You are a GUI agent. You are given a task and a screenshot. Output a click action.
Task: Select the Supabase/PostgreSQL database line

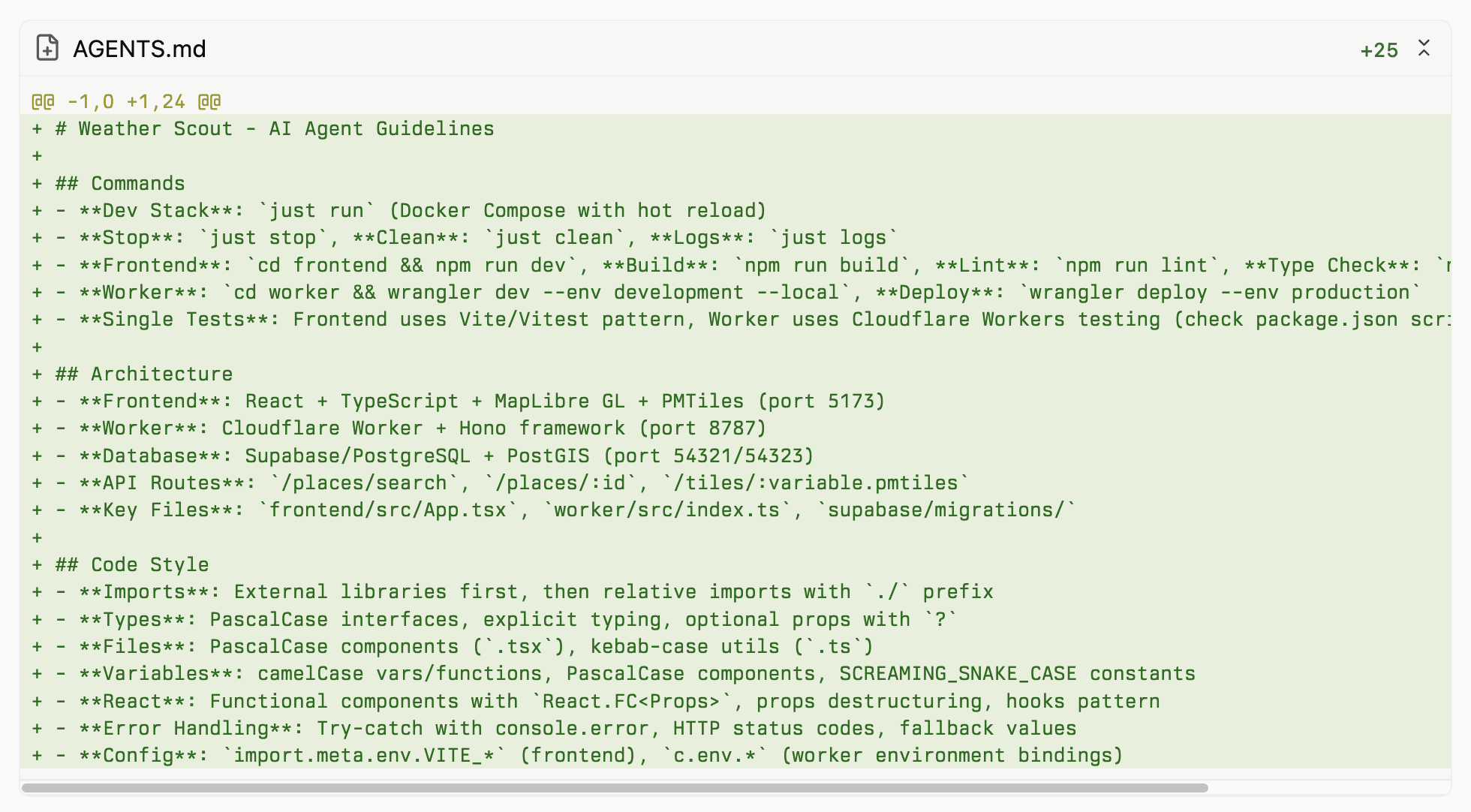pos(446,456)
